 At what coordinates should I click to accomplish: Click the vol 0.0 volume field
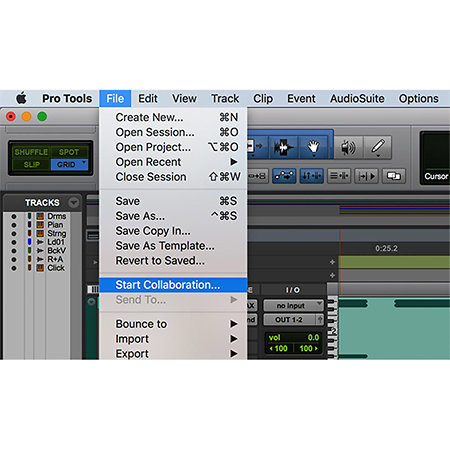coord(293,338)
